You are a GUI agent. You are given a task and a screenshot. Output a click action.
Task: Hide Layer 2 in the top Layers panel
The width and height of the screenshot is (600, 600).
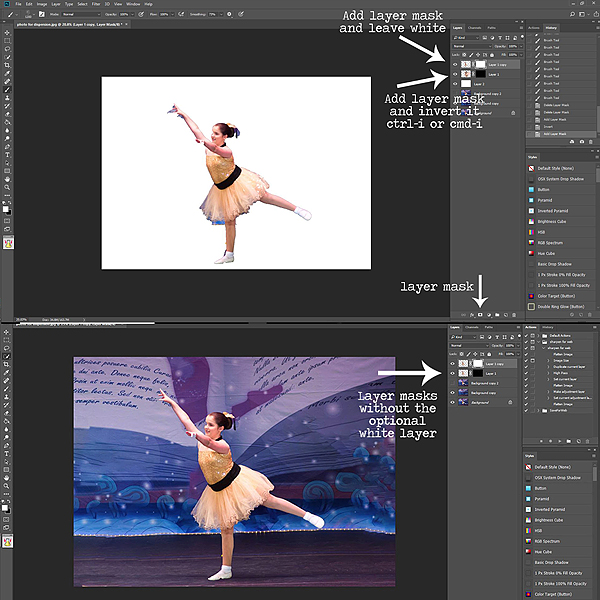point(455,84)
